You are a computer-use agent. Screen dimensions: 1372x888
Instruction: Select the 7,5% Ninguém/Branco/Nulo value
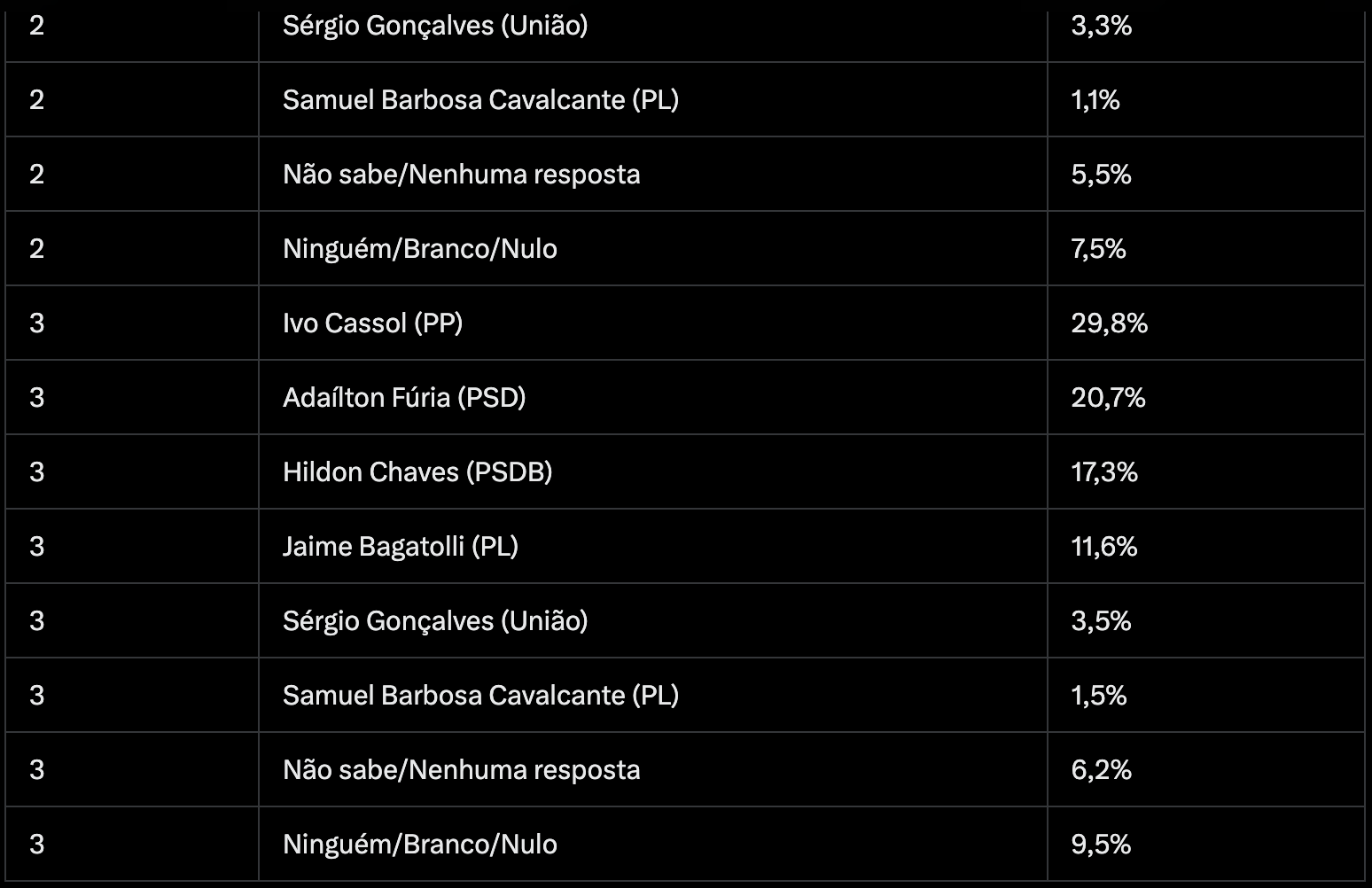point(1098,248)
